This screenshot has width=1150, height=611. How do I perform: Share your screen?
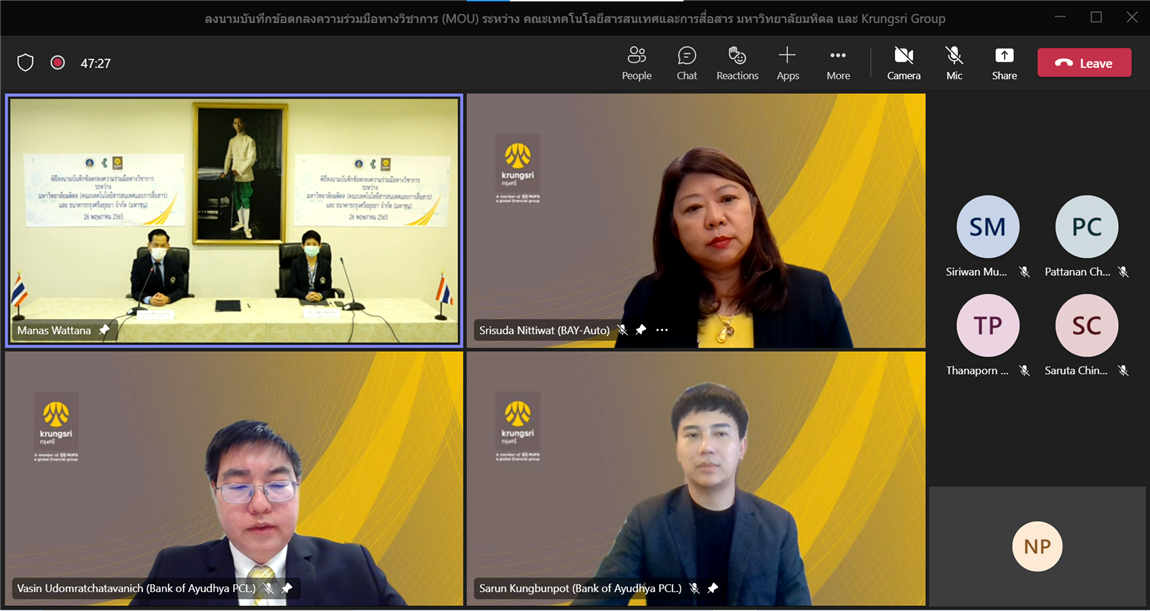[x=1004, y=63]
